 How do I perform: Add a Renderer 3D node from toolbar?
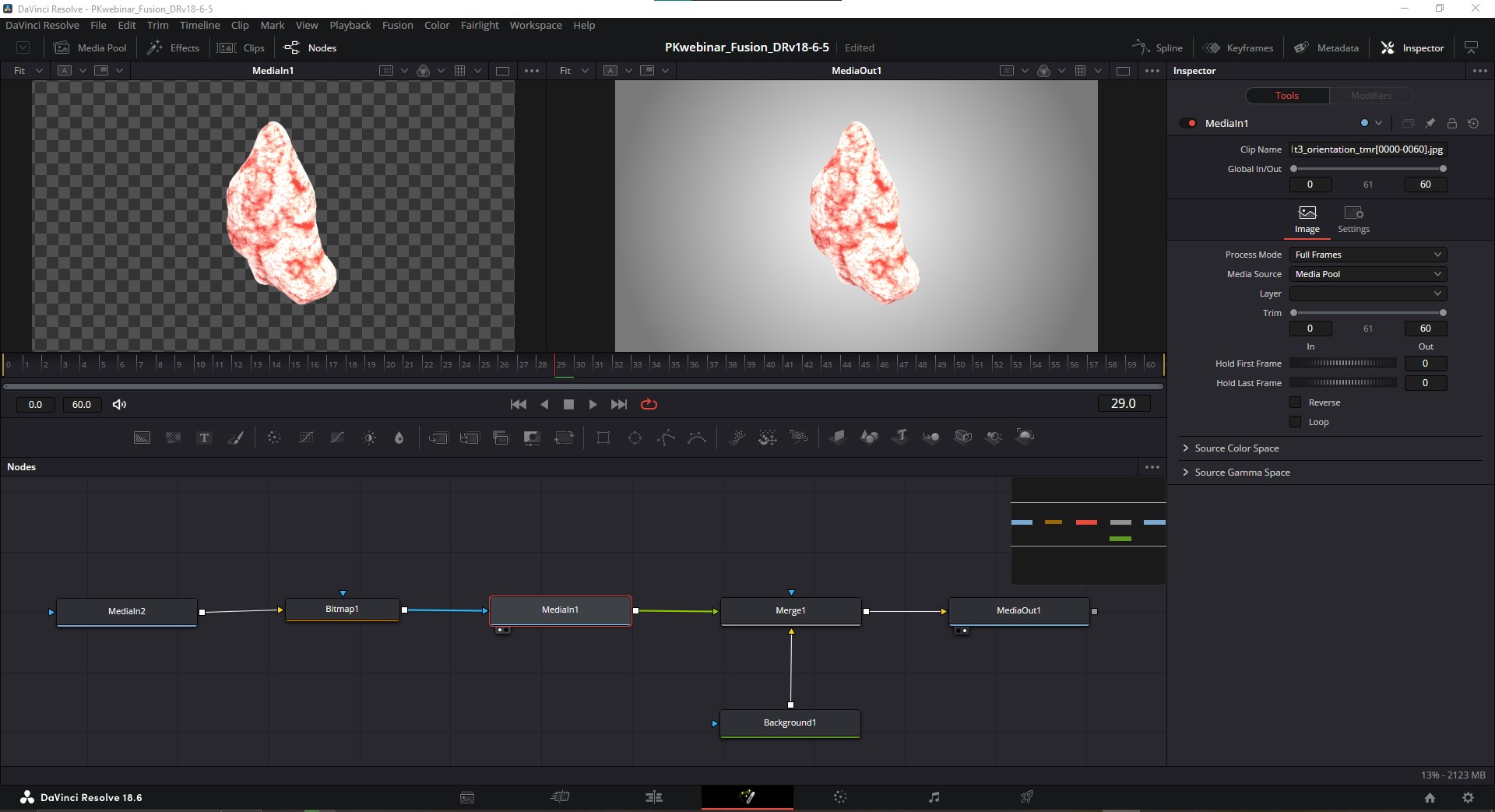tap(1025, 438)
